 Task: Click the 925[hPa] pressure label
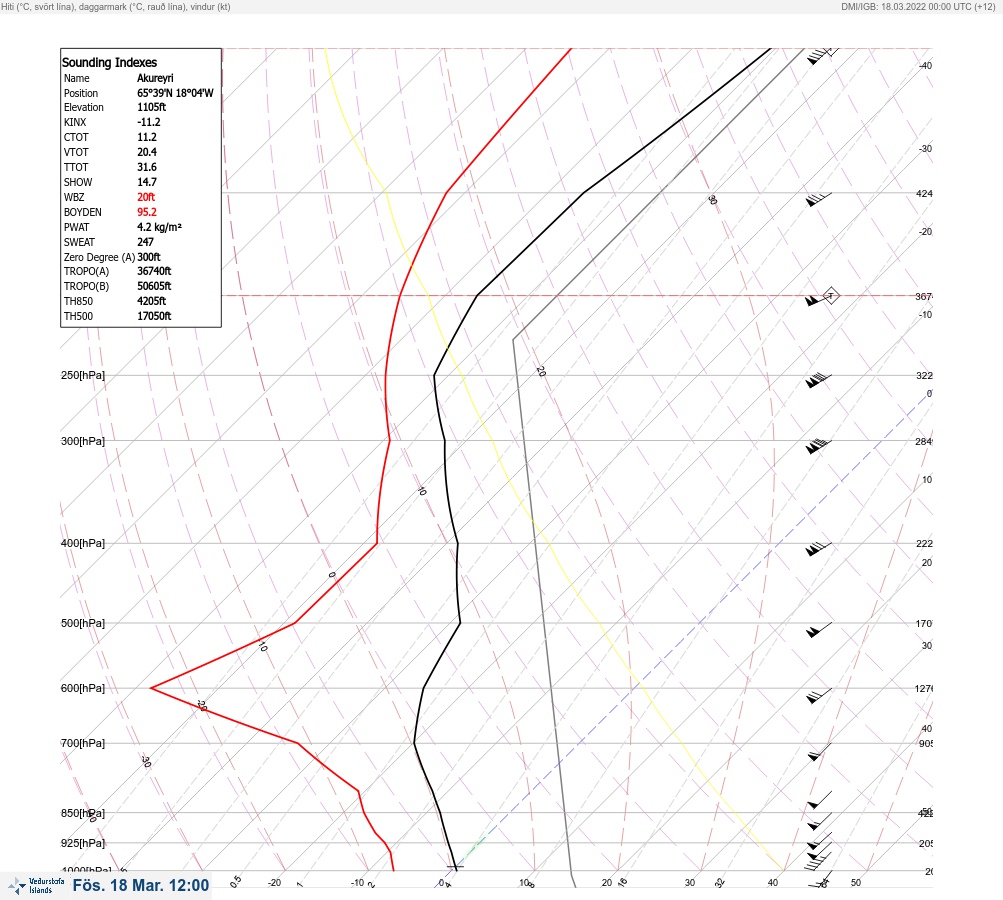[x=83, y=843]
